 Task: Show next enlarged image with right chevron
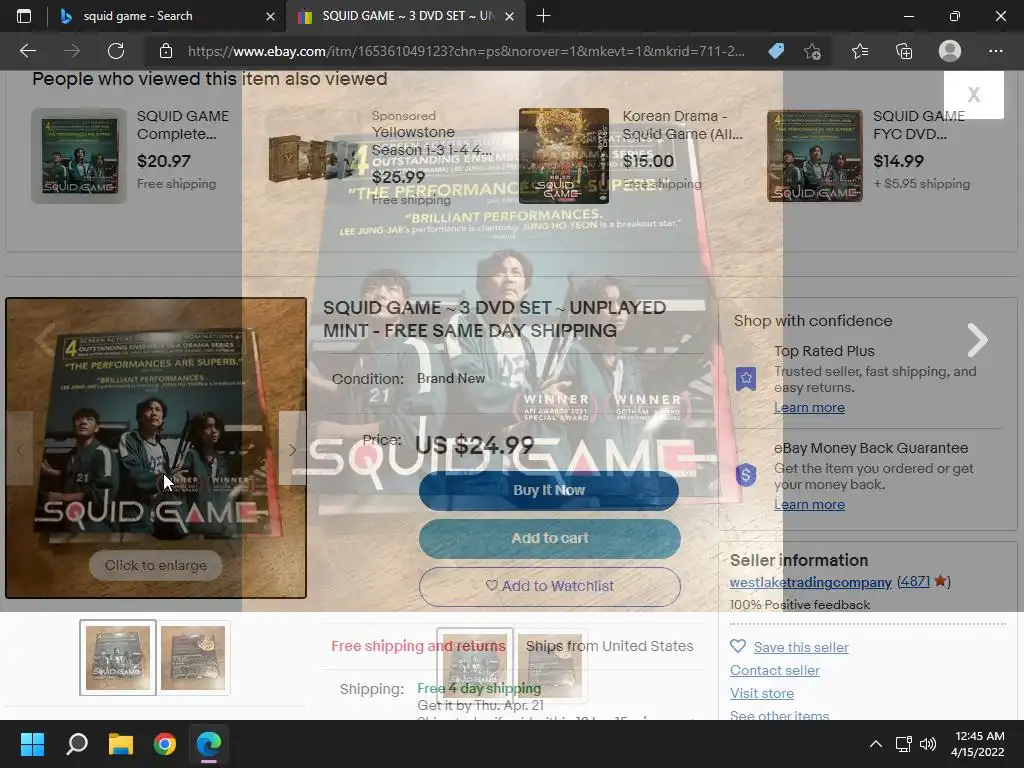click(977, 340)
